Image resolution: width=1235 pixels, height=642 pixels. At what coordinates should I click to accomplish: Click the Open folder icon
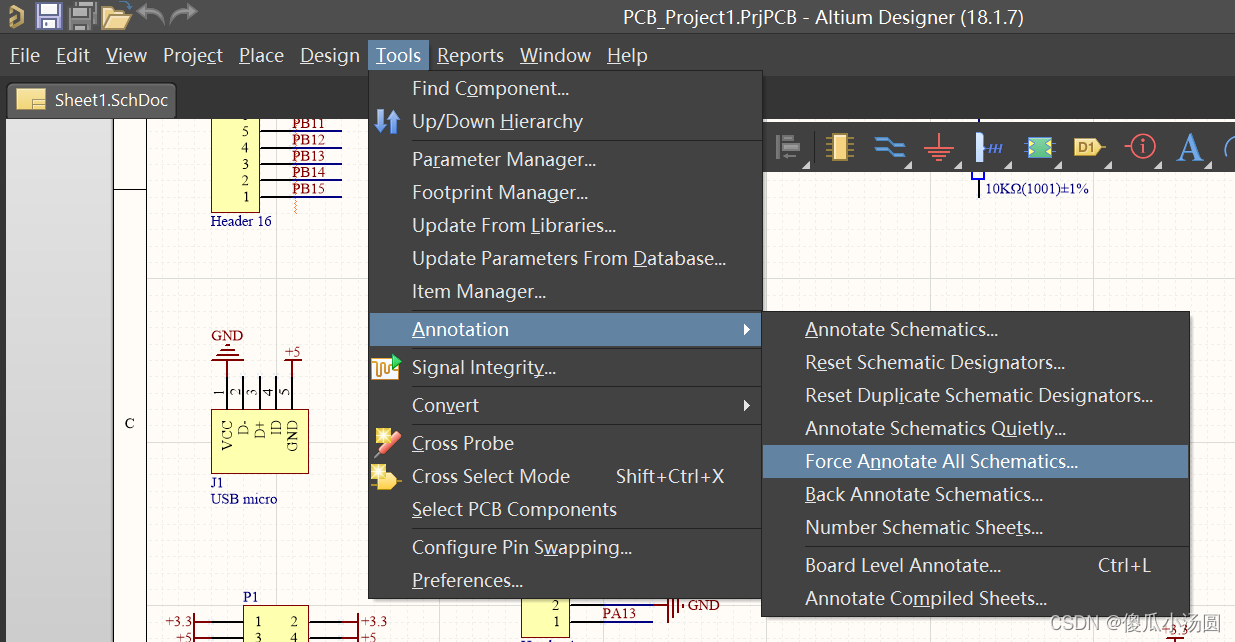pyautogui.click(x=116, y=16)
